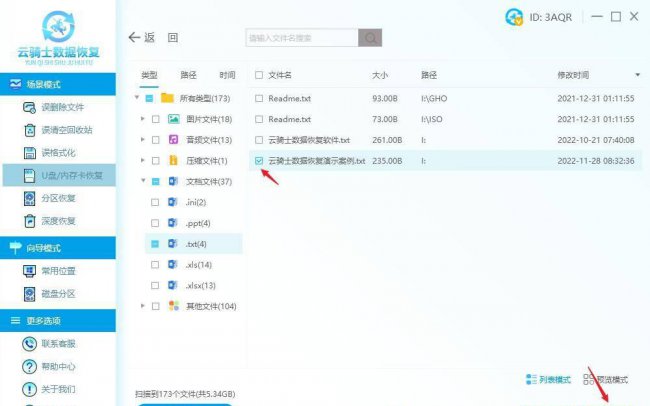
Task: Expand the 压缩文件(1) node
Action: [142, 160]
